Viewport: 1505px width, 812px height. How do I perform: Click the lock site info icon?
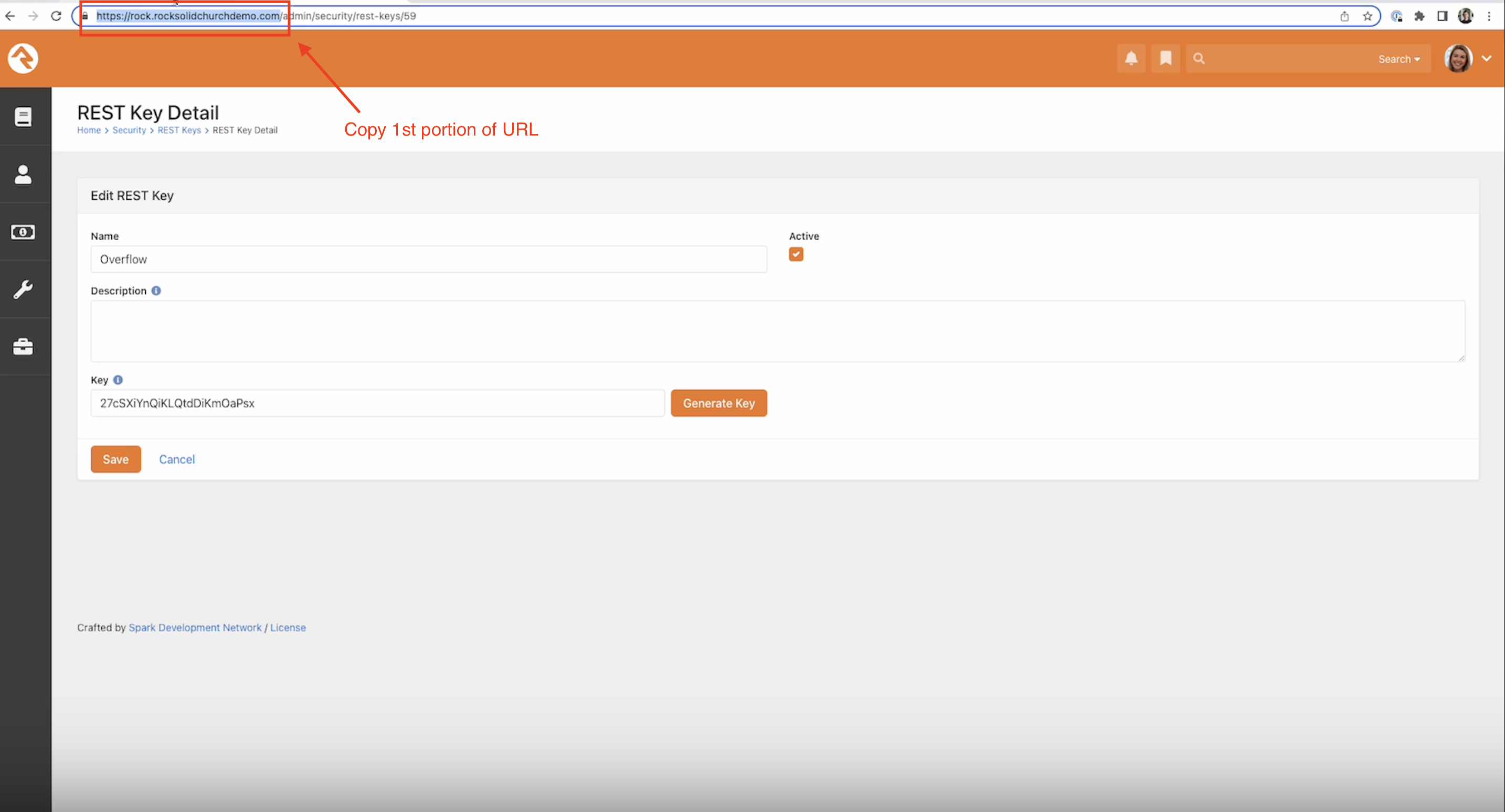86,16
